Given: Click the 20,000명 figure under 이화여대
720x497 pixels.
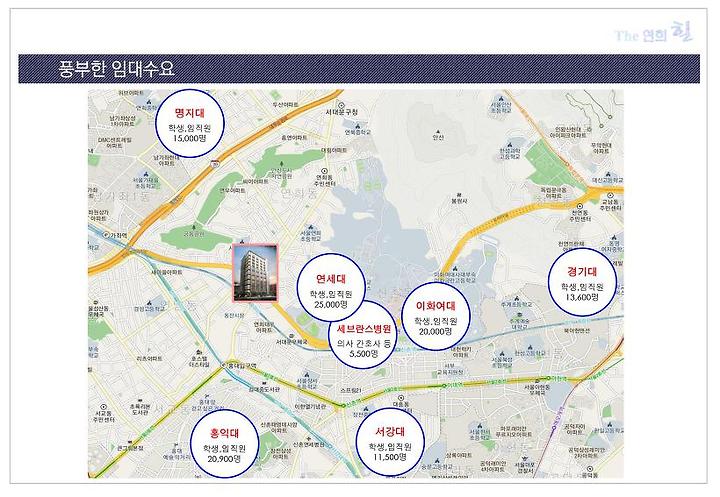Looking at the screenshot, I should click(x=435, y=330).
